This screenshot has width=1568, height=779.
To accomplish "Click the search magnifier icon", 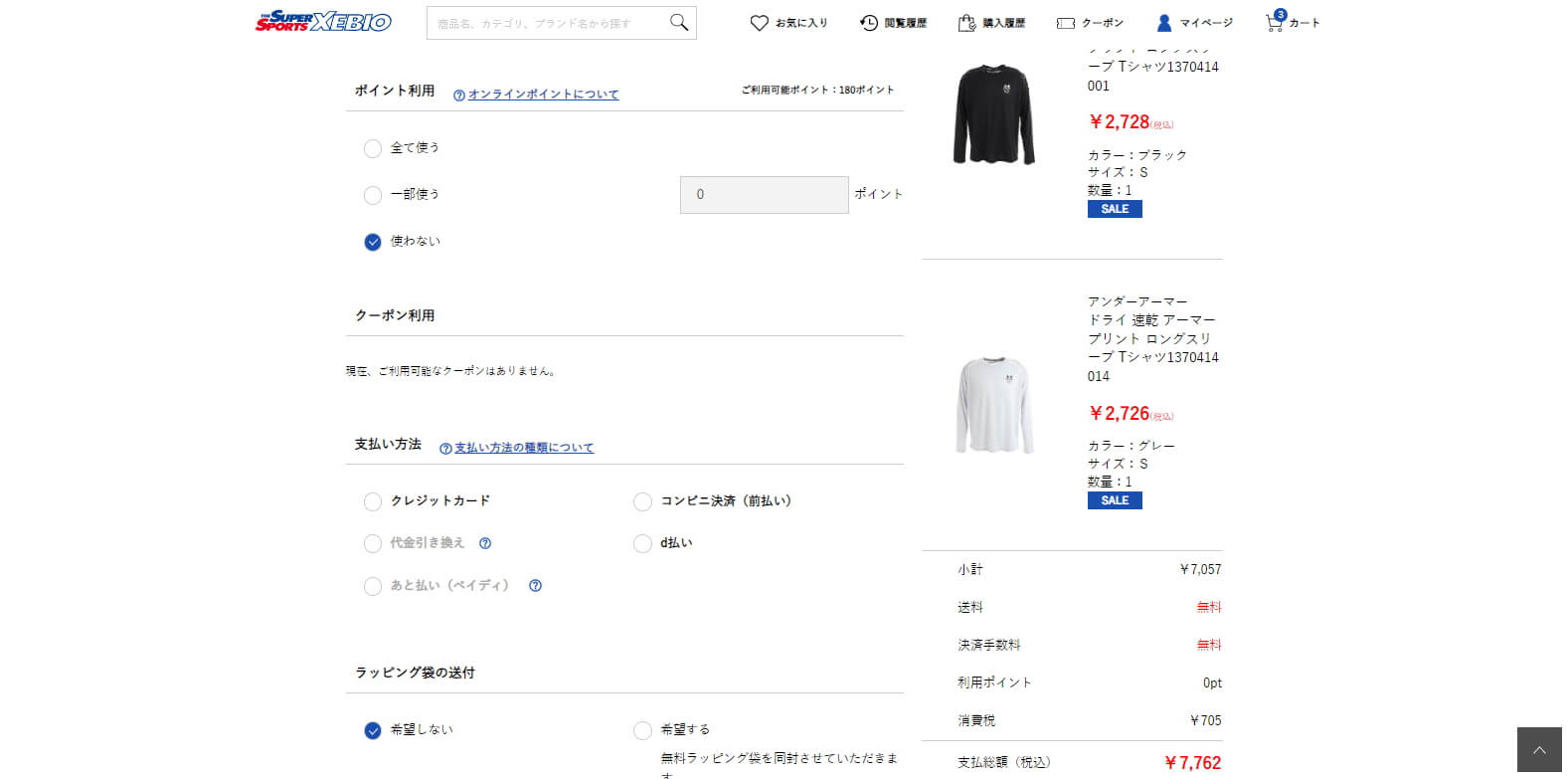I will pos(679,22).
